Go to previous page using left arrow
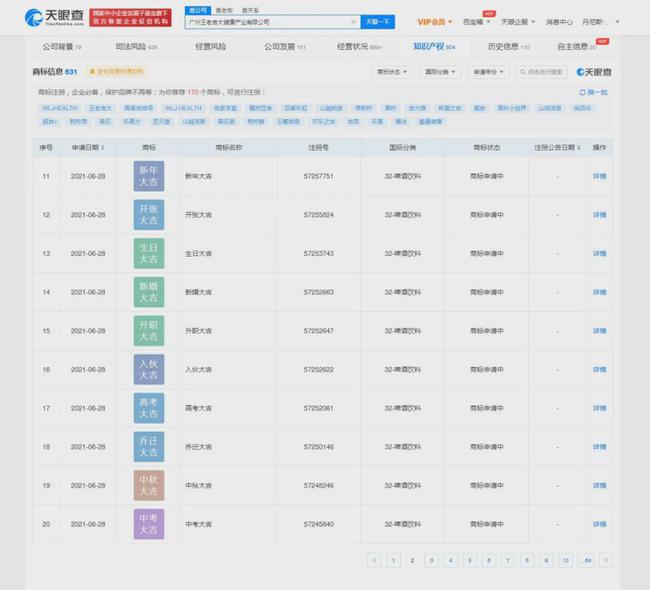650x590 pixels. click(374, 561)
